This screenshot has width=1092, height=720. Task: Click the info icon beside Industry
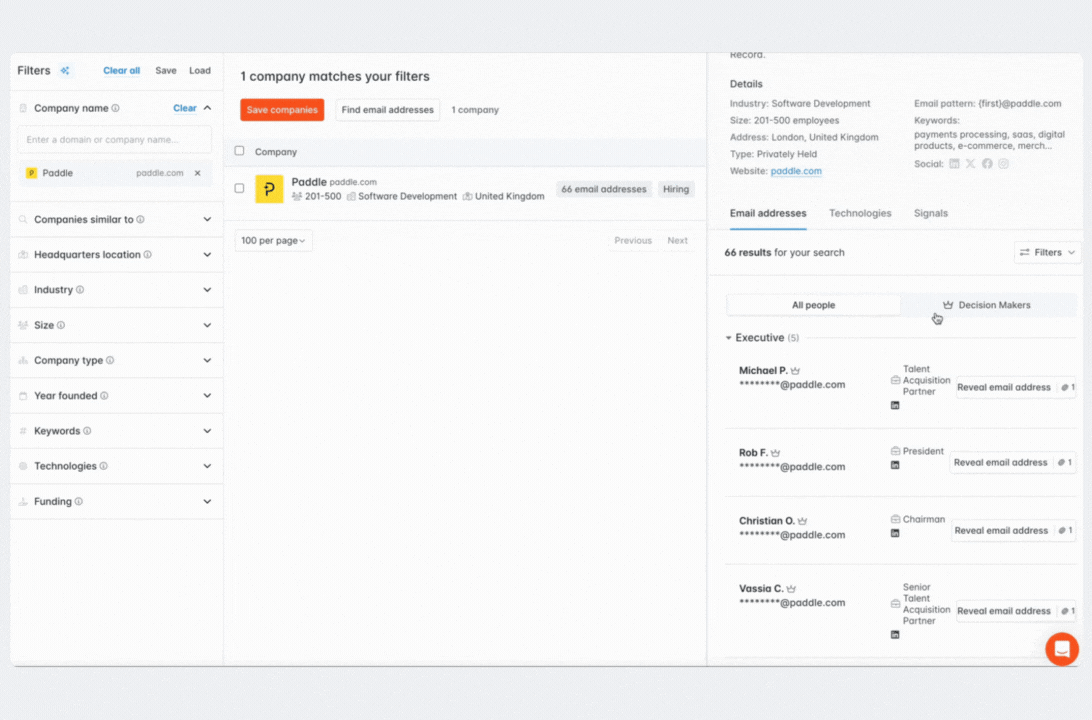point(80,290)
